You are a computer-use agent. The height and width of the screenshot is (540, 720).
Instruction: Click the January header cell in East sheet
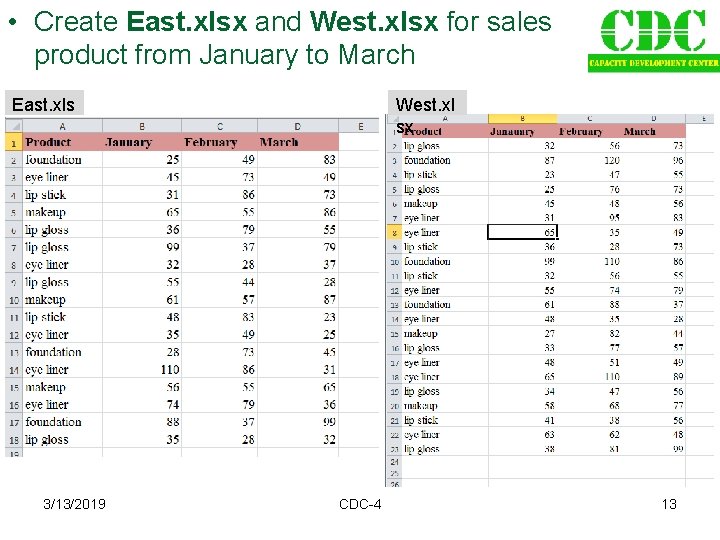141,143
